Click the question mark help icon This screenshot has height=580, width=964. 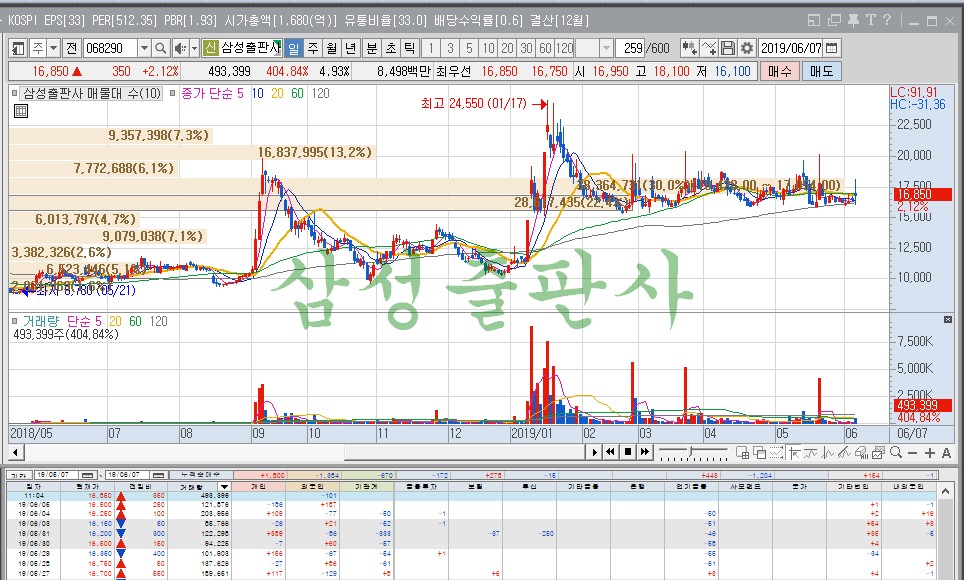coord(887,20)
